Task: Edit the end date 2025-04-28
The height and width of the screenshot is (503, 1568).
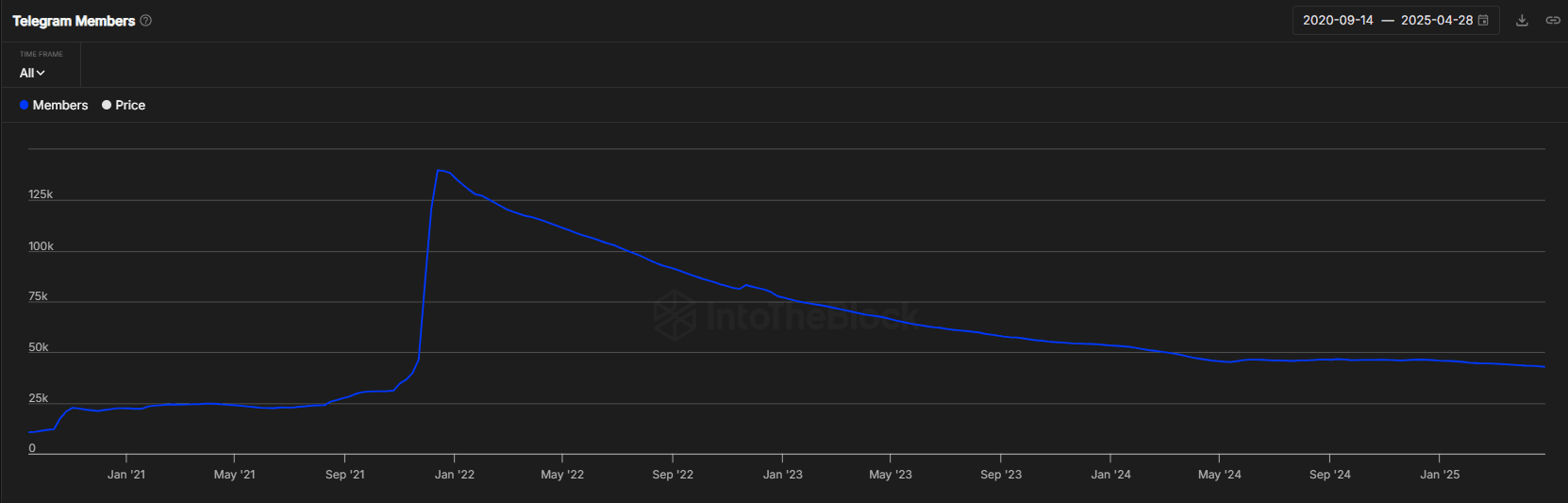Action: point(1436,20)
